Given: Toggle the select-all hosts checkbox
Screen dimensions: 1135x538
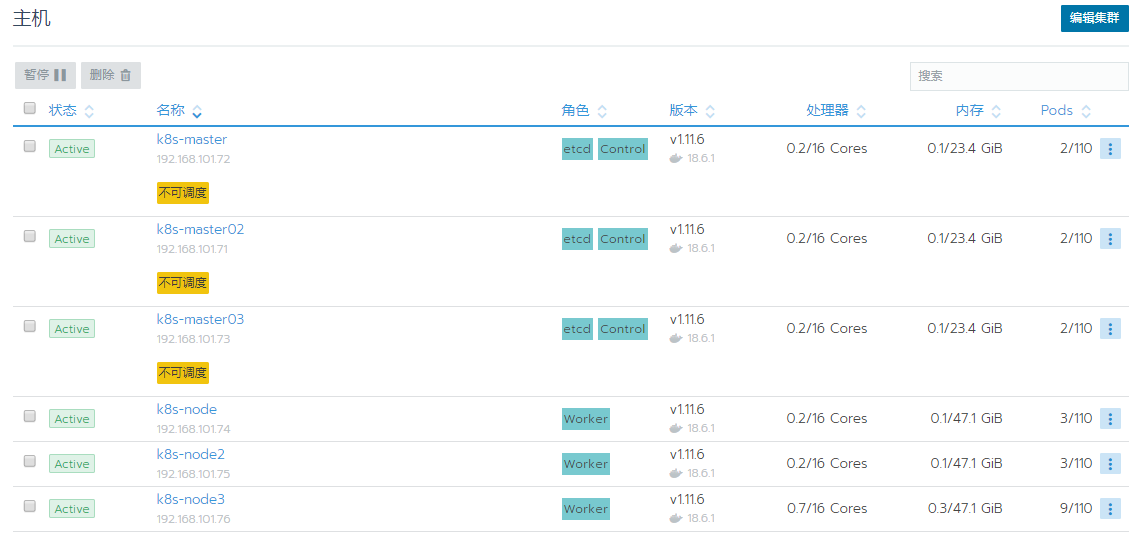Looking at the screenshot, I should click(30, 109).
